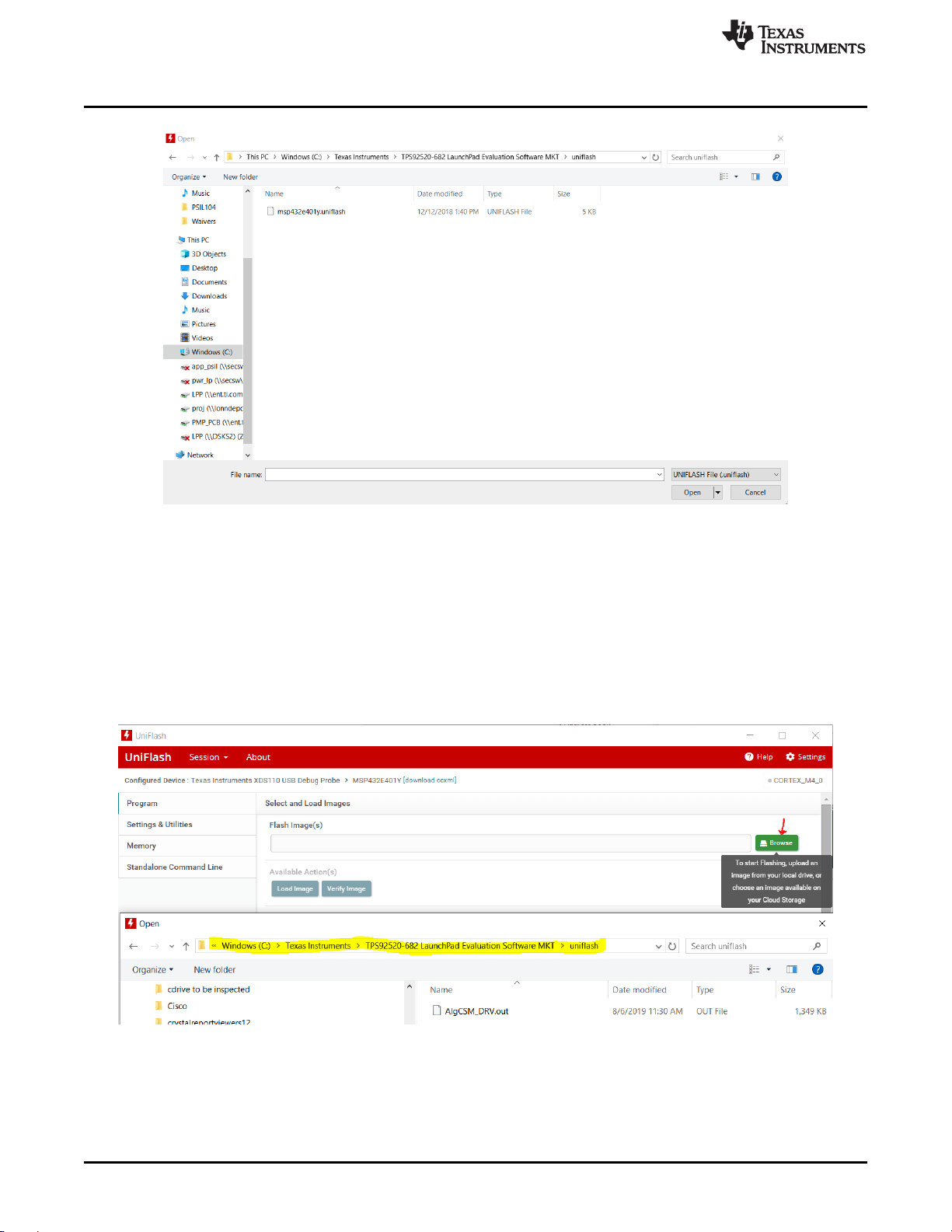Image resolution: width=952 pixels, height=1232 pixels.
Task: Click the AlgCSM_DRV.out file icon
Action: pos(437,1010)
